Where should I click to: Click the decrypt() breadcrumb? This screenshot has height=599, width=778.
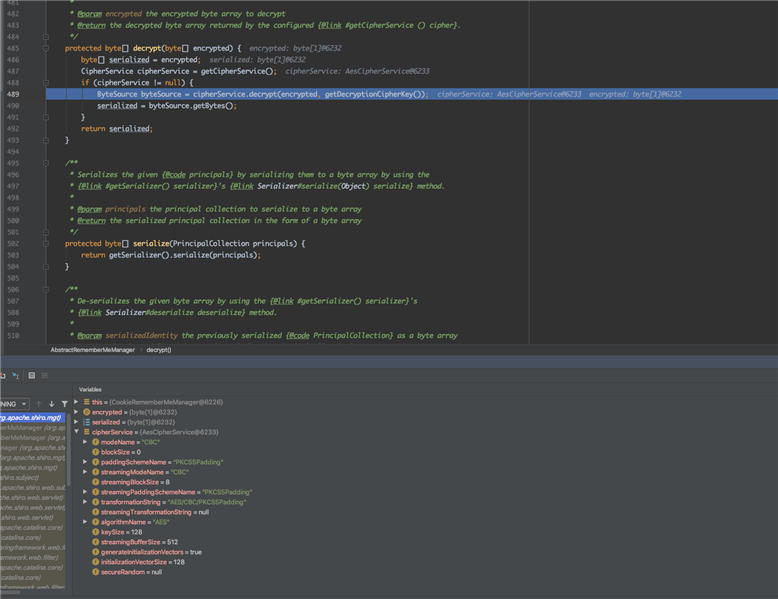point(159,350)
